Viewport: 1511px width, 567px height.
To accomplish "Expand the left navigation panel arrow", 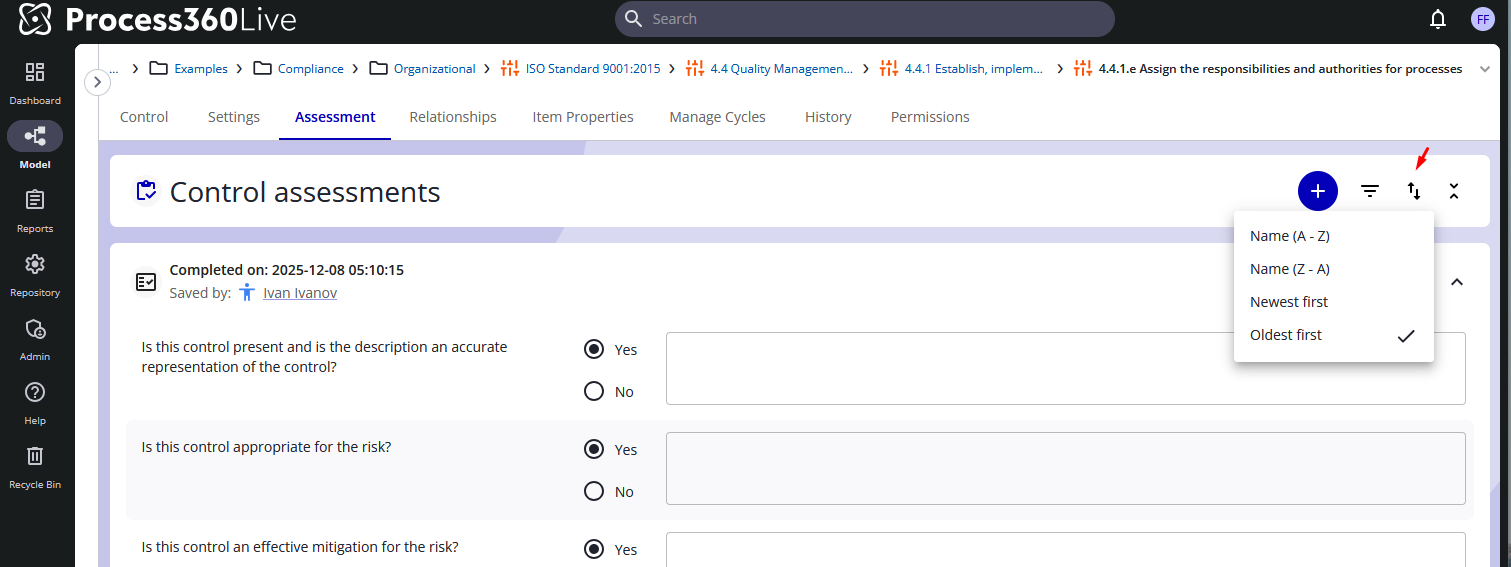I will pos(96,82).
